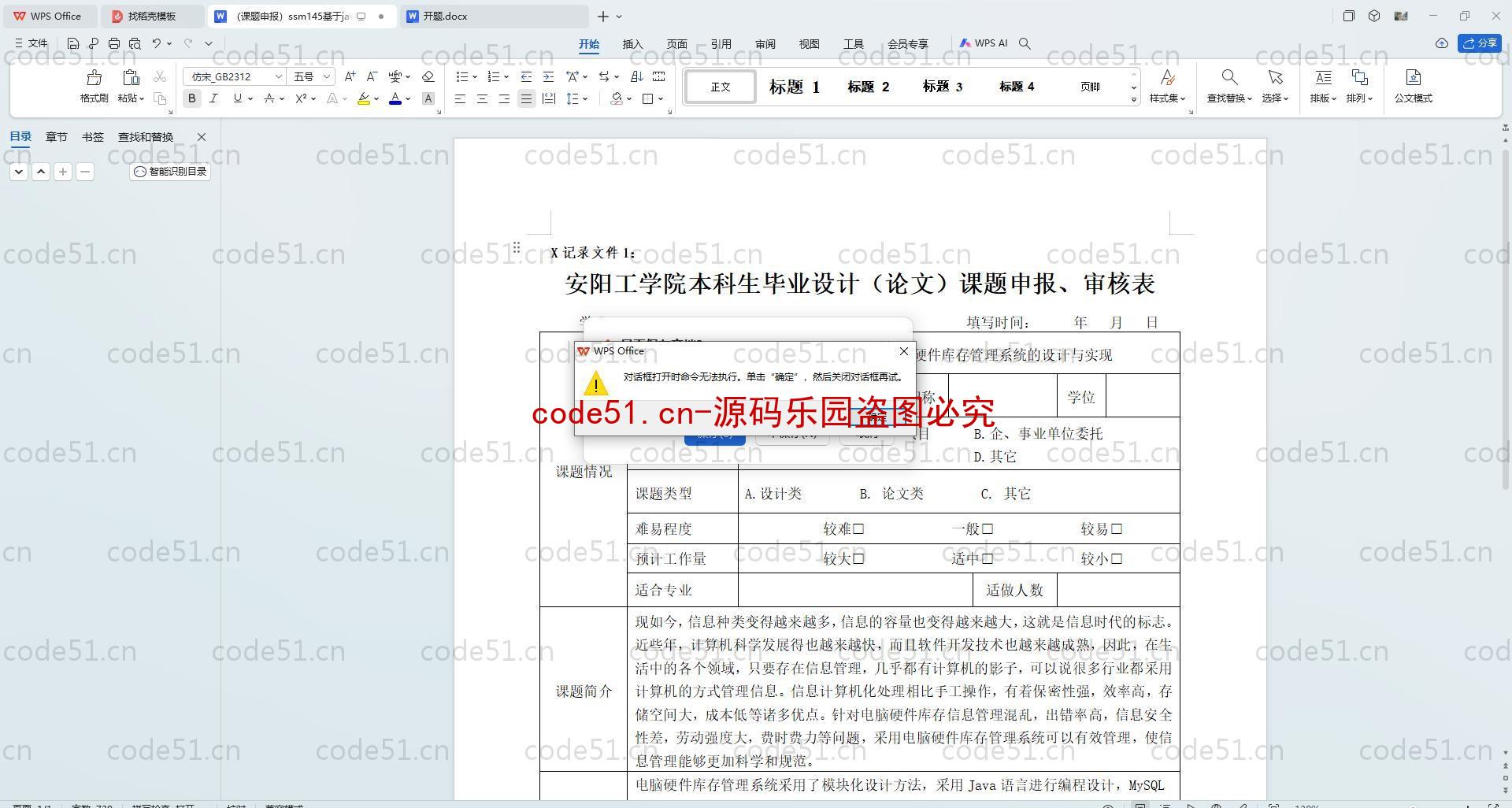Click the Copy icon below scissors
The height and width of the screenshot is (808, 1512).
(160, 98)
